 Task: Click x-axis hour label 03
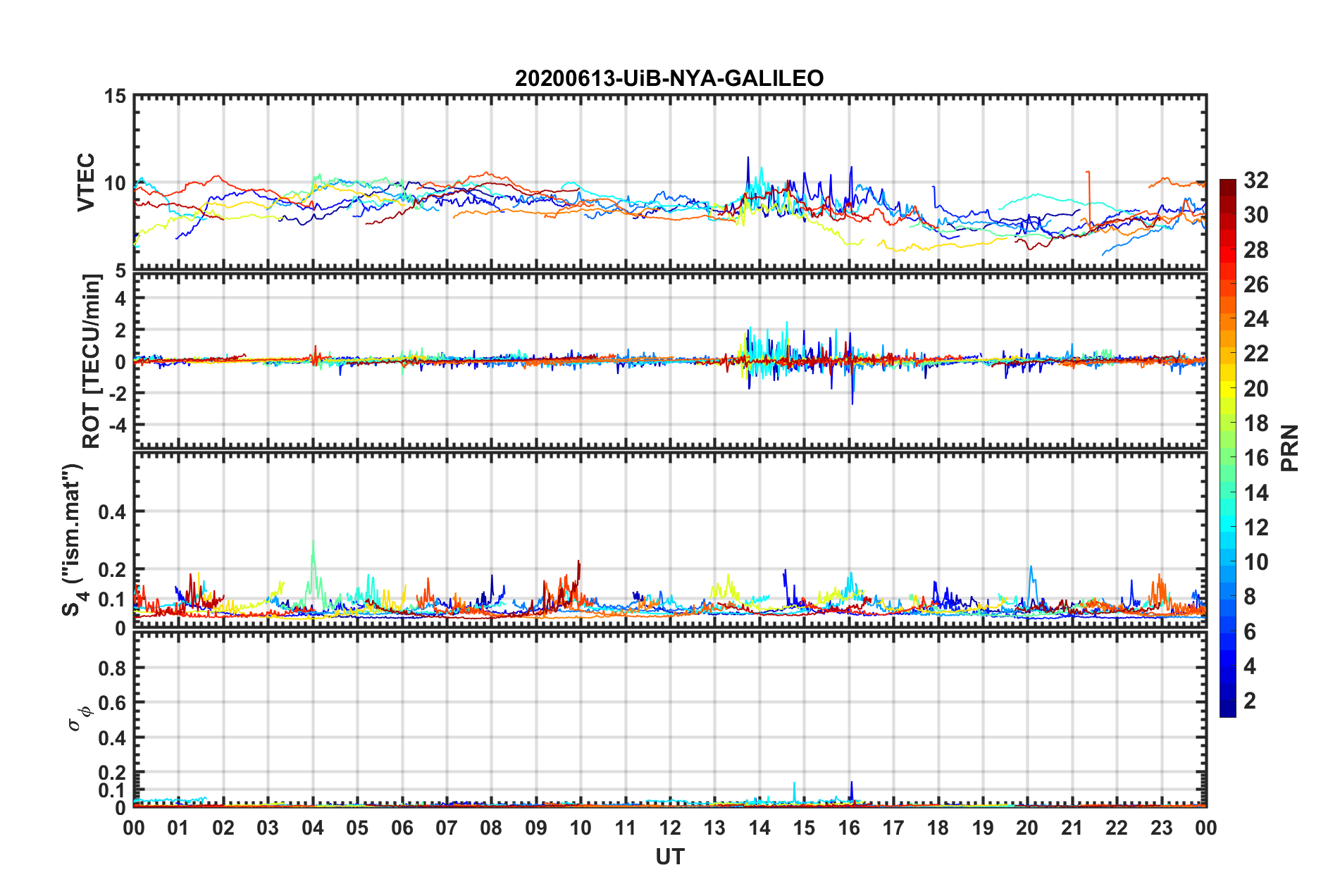pyautogui.click(x=268, y=828)
